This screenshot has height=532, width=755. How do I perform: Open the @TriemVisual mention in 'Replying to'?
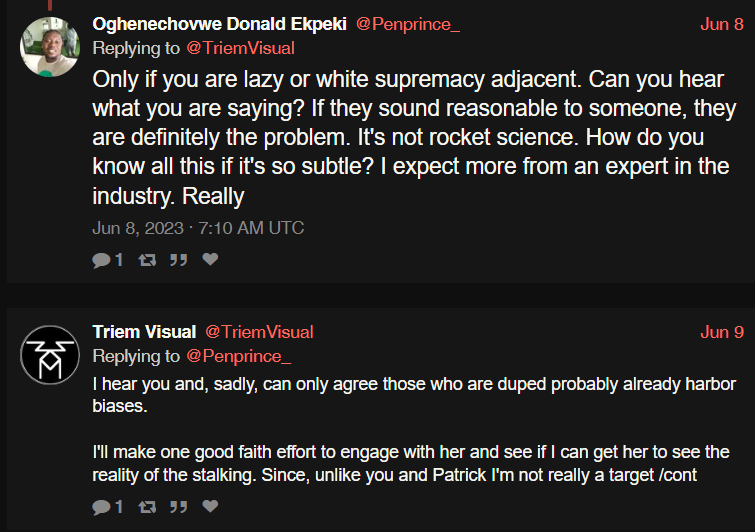click(240, 48)
